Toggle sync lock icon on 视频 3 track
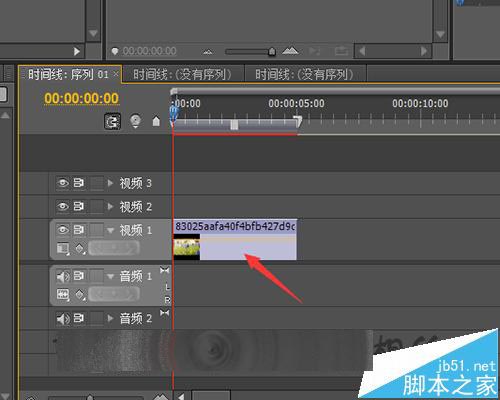Screen dimensions: 500x400 point(78,183)
